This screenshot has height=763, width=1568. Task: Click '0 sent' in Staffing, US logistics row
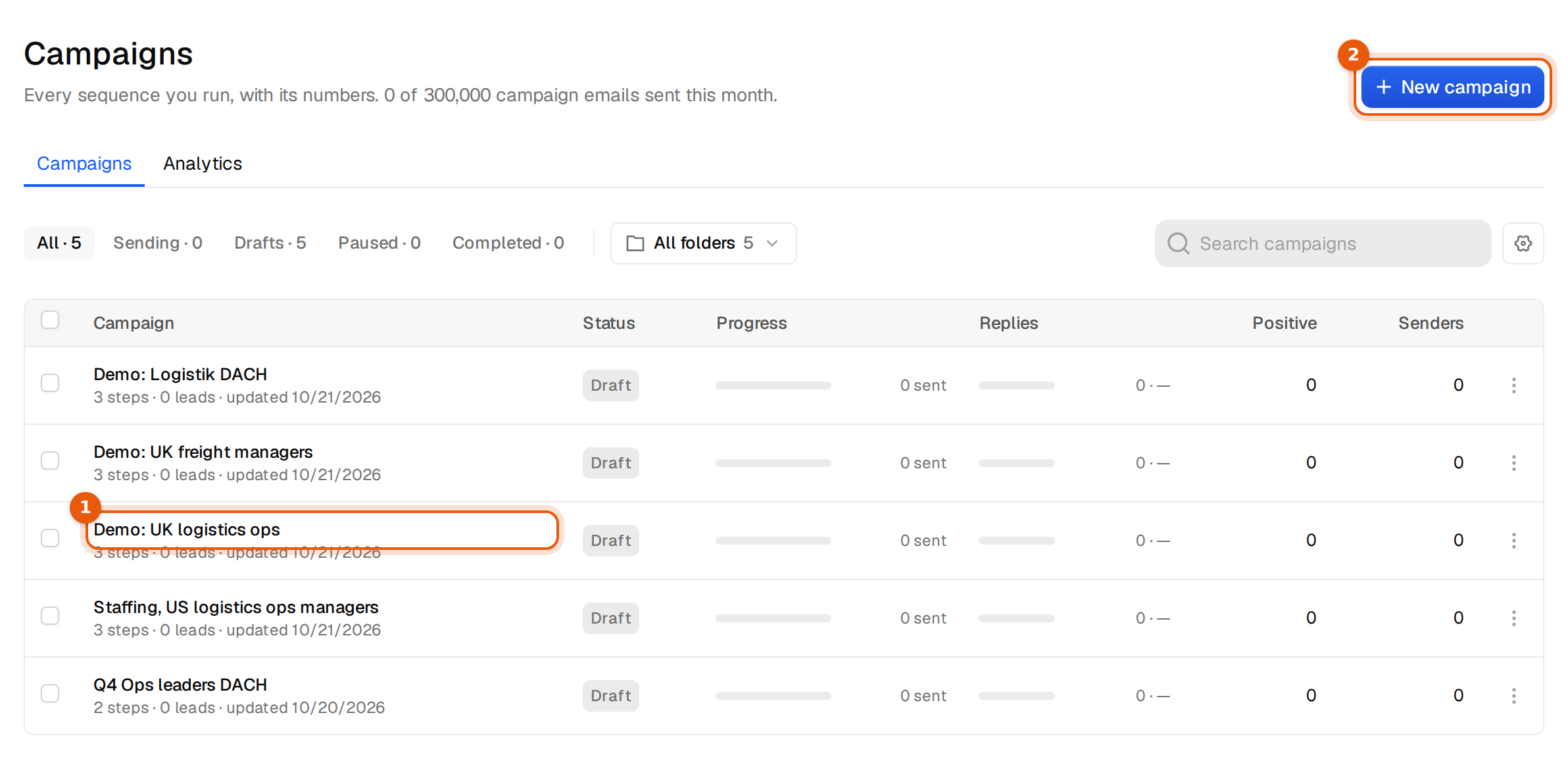coord(923,618)
